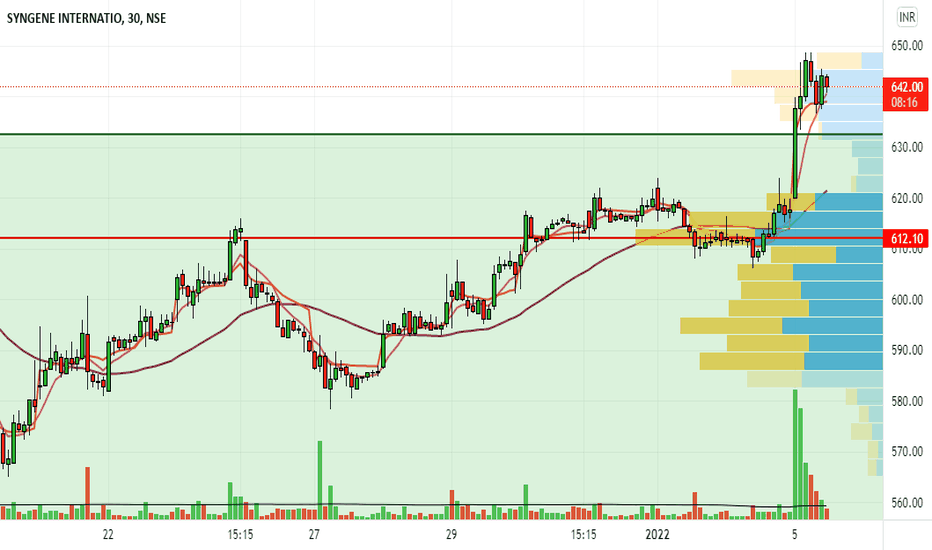This screenshot has width=932, height=550.
Task: Click the 650.00 price axis label
Action: pyautogui.click(x=907, y=46)
